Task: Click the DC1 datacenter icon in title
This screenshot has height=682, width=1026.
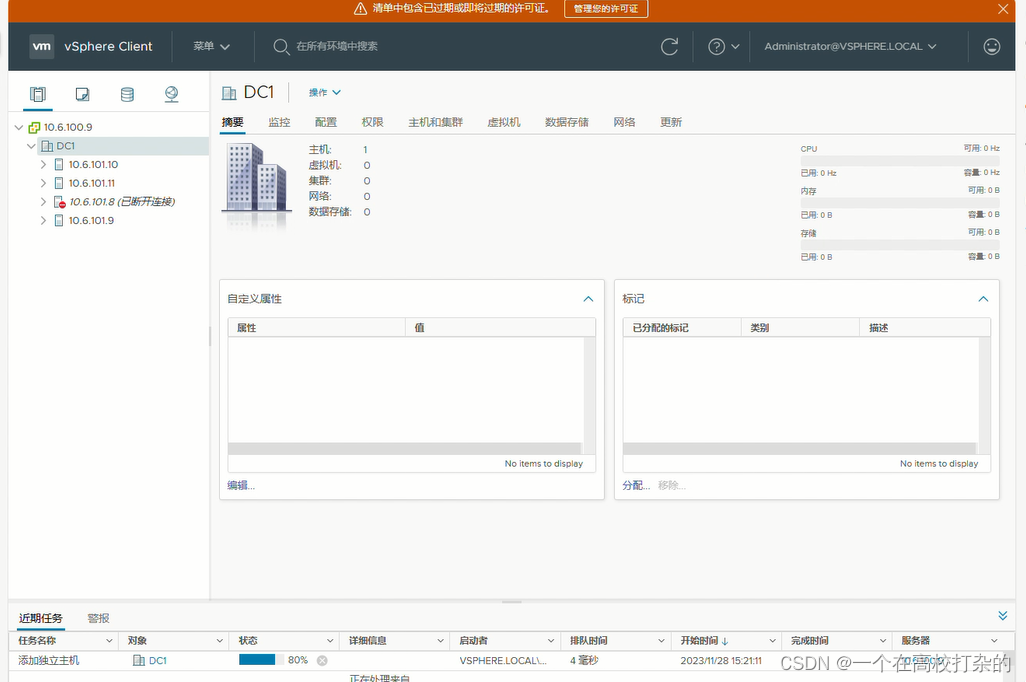Action: [229, 93]
